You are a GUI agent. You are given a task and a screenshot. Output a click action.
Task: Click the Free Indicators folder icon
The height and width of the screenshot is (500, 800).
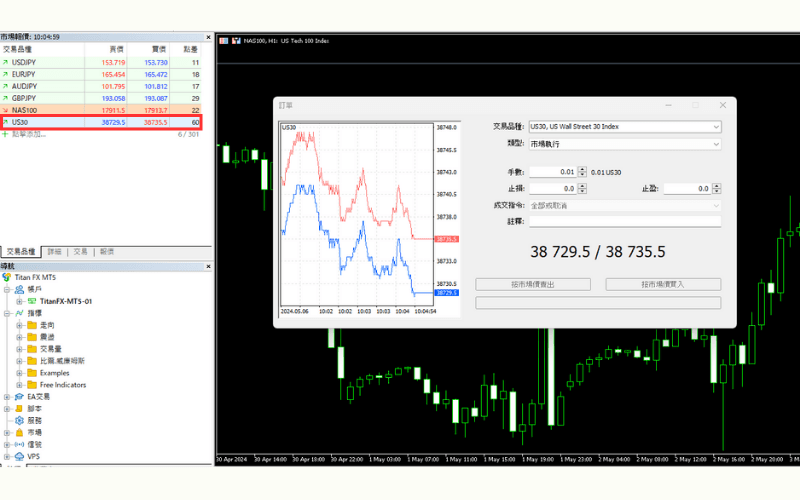(x=32, y=385)
